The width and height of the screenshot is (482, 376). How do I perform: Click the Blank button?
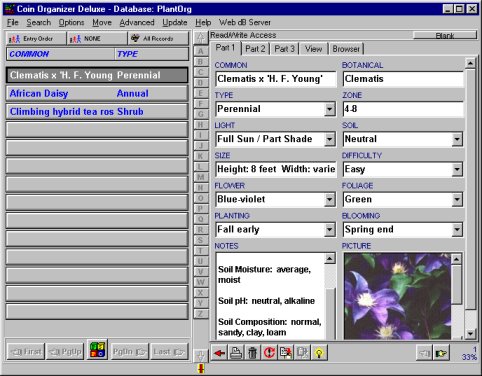click(445, 35)
